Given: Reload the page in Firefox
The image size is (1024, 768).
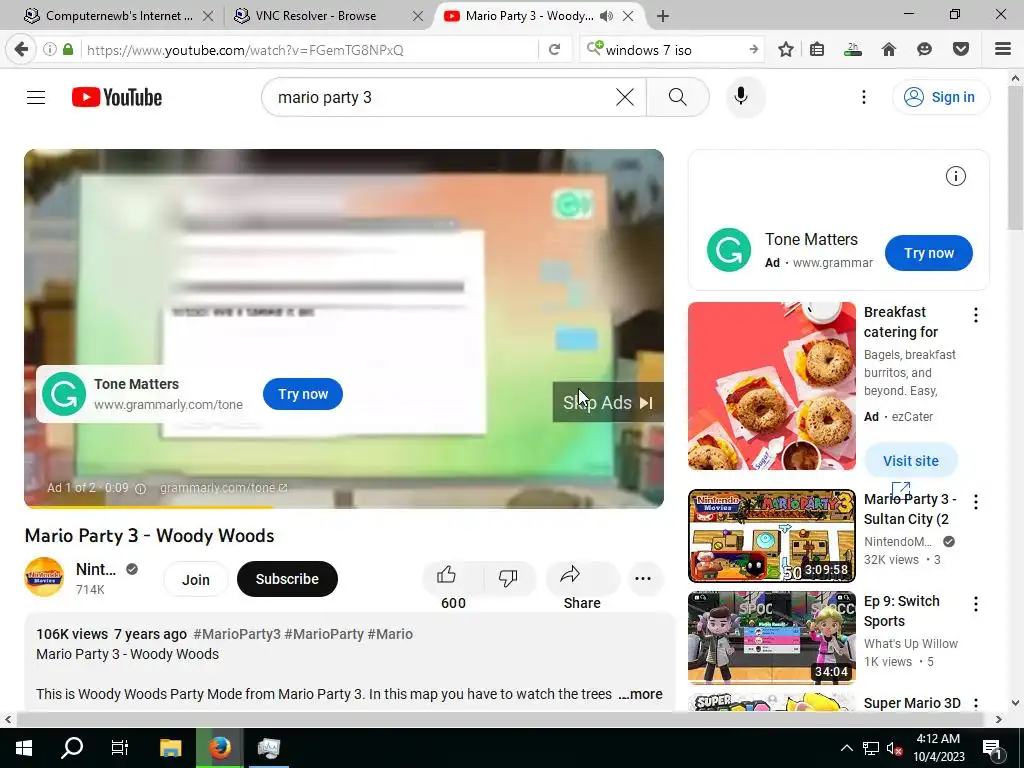Looking at the screenshot, I should point(554,50).
